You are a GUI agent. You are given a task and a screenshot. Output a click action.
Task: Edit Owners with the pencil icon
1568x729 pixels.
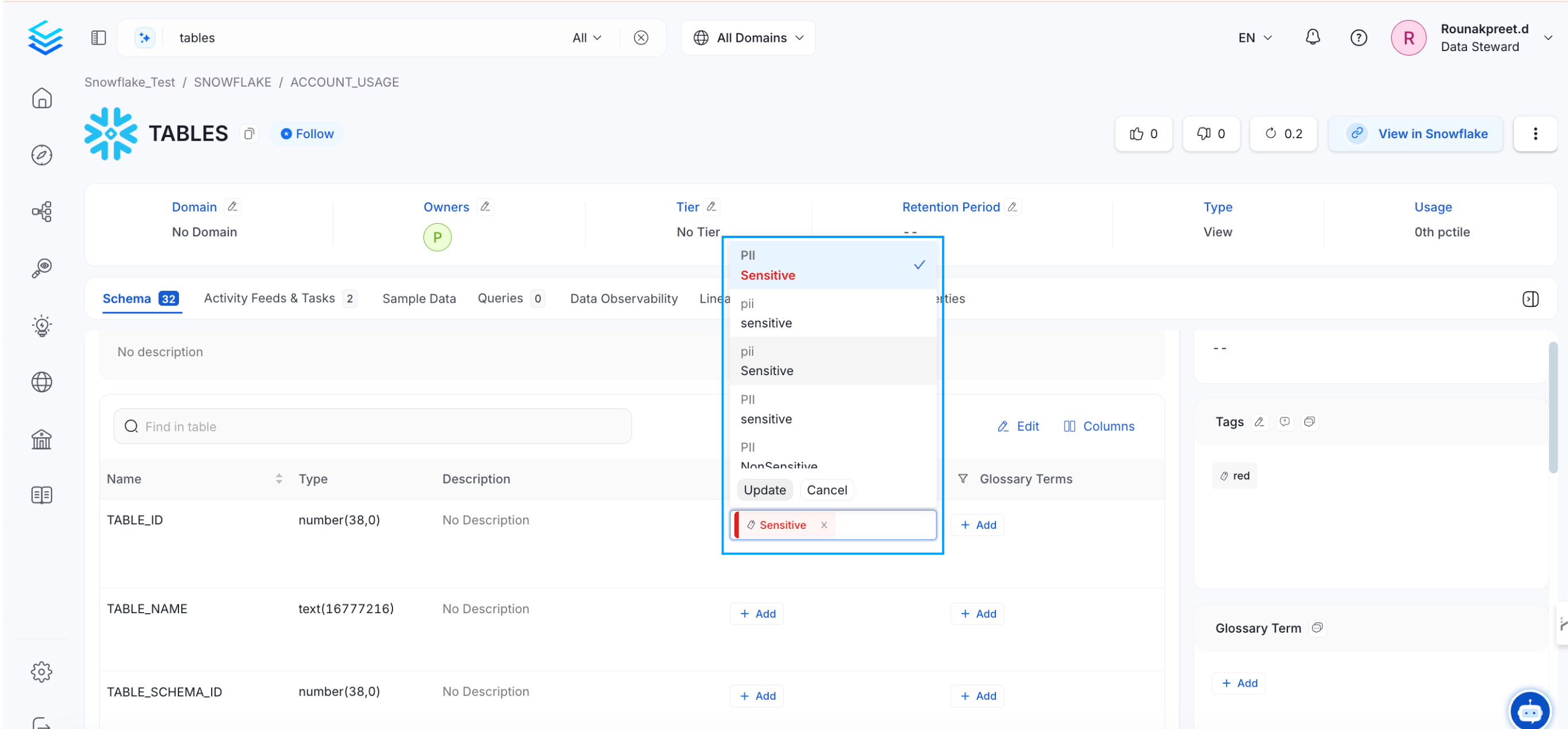(x=485, y=207)
